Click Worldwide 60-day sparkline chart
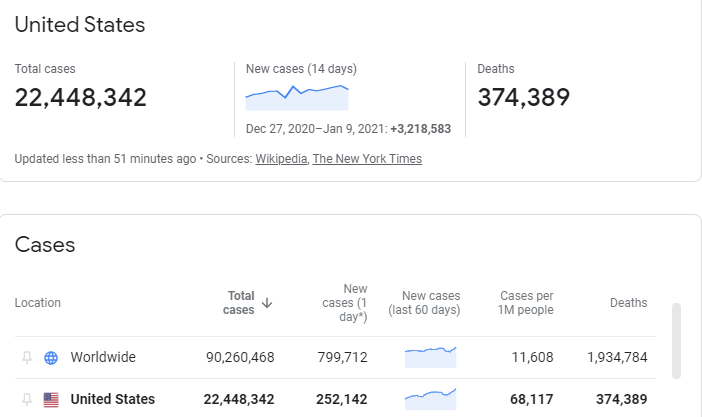This screenshot has width=702, height=417. coord(430,357)
